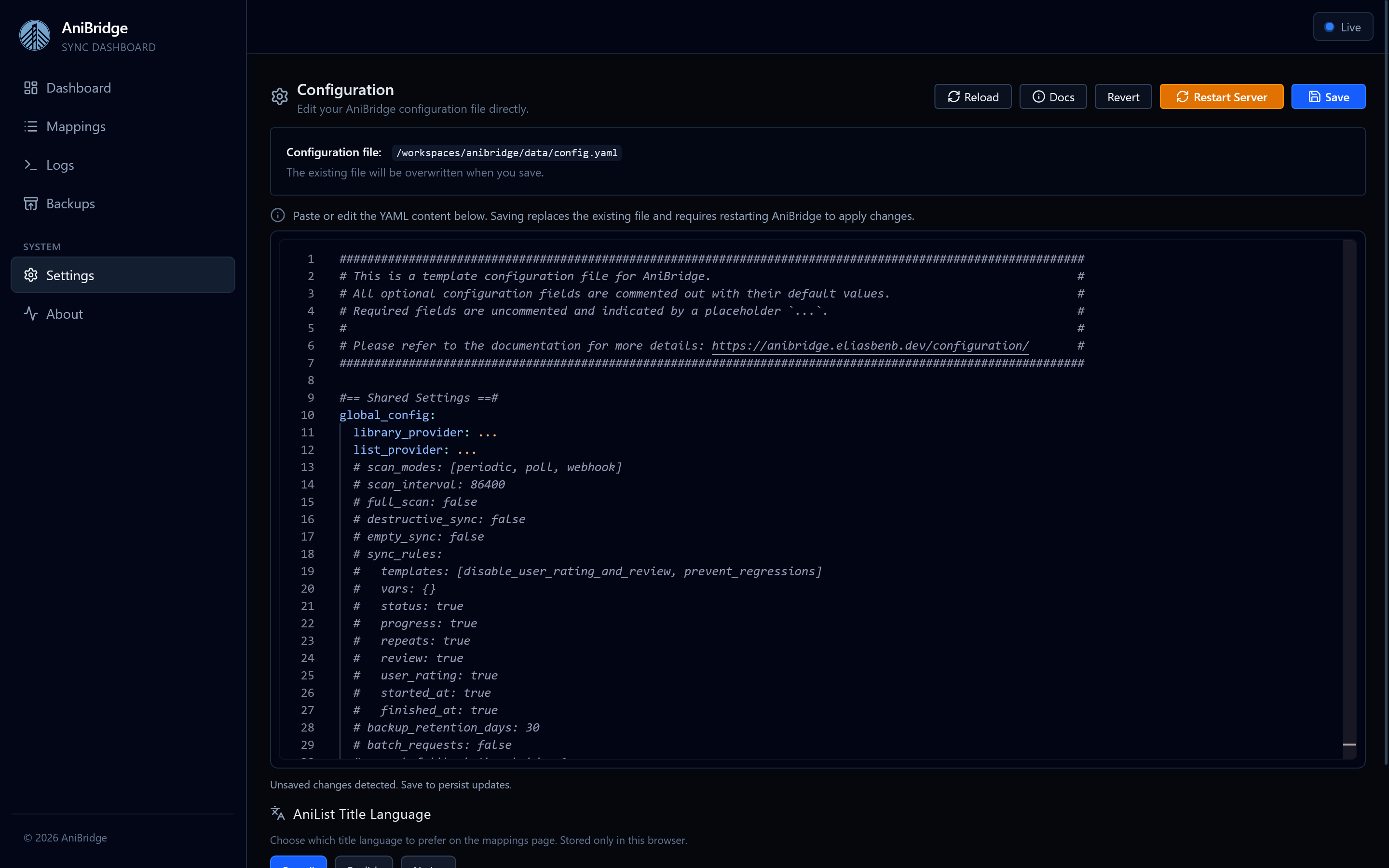The width and height of the screenshot is (1389, 868).
Task: Click the backup_retention_days: 30 line
Action: pos(446,727)
